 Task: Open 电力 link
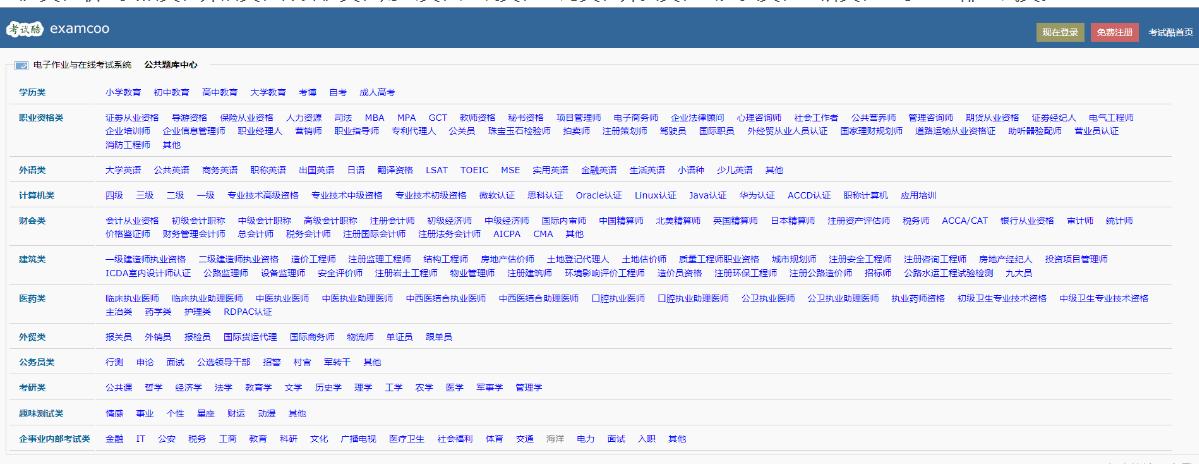coord(586,440)
